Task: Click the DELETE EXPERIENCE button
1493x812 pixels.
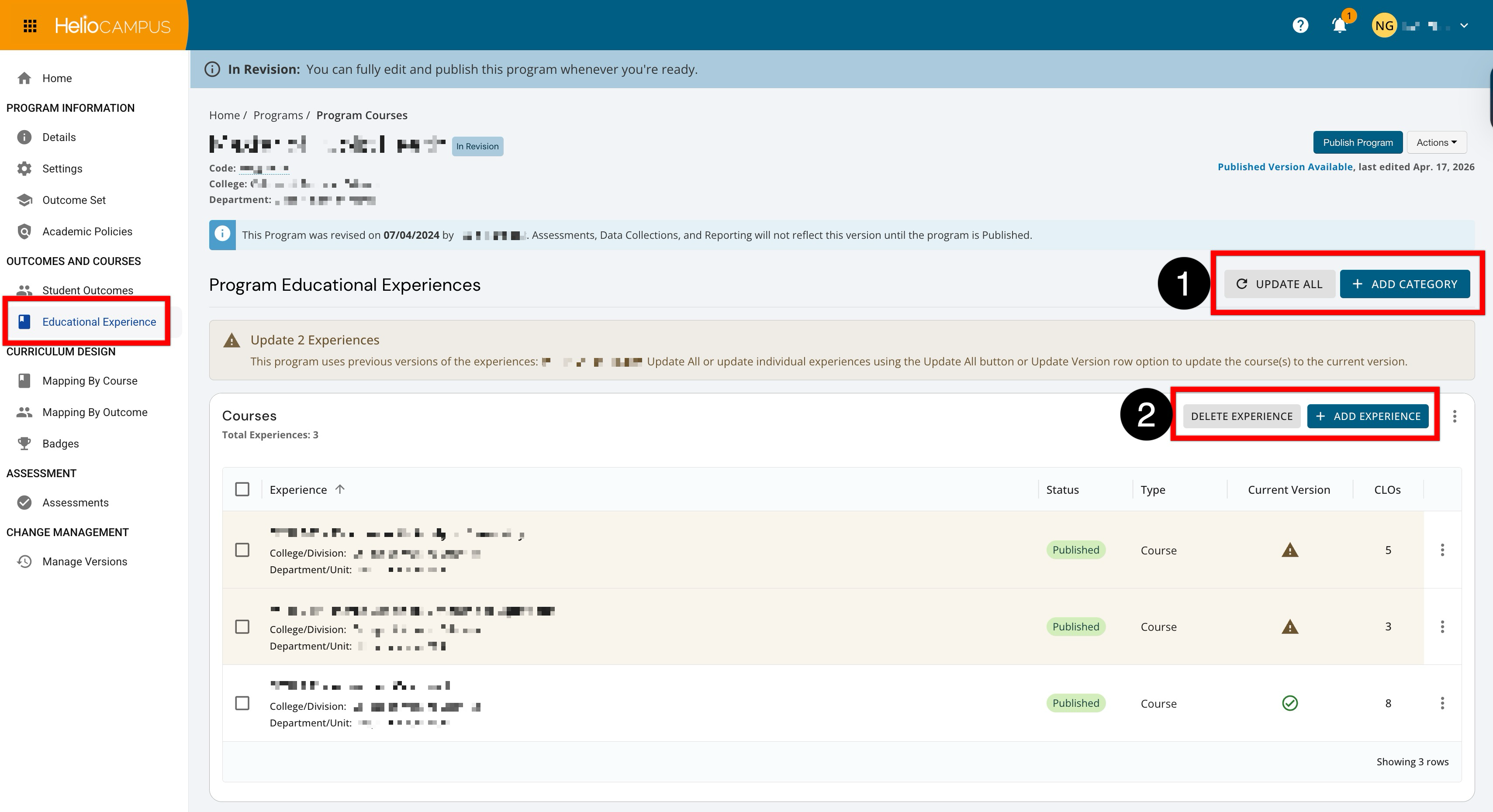Action: 1241,416
